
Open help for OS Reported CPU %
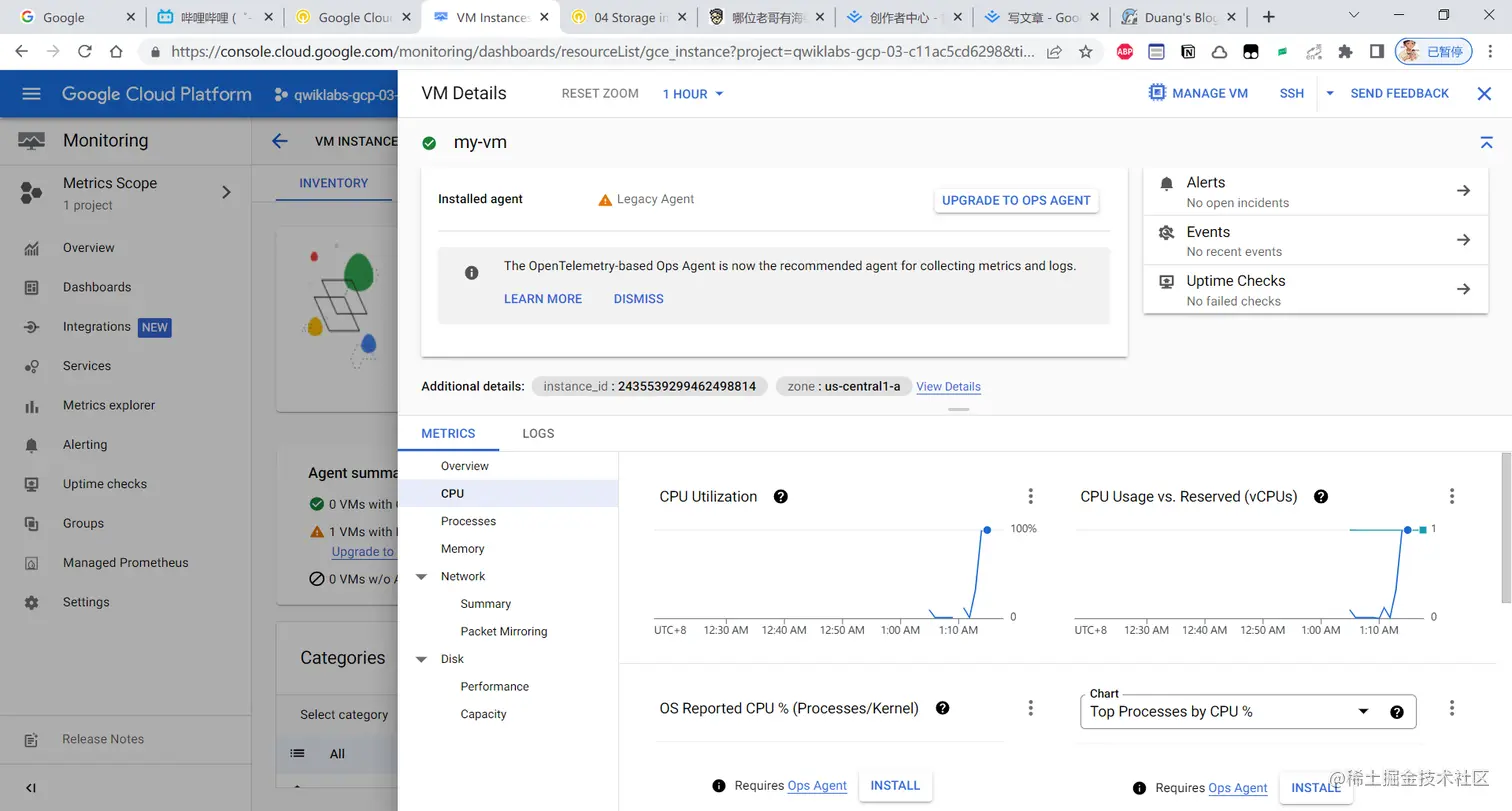click(x=942, y=708)
